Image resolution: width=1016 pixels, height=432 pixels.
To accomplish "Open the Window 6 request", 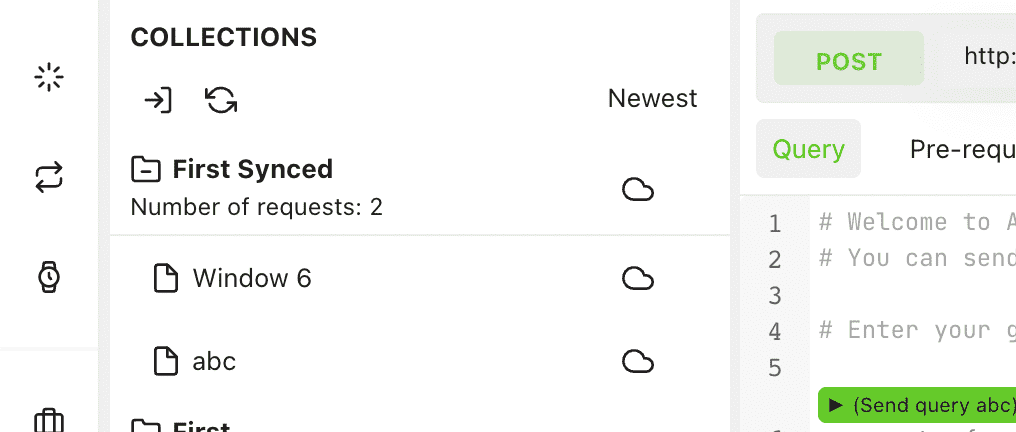I will tap(252, 278).
